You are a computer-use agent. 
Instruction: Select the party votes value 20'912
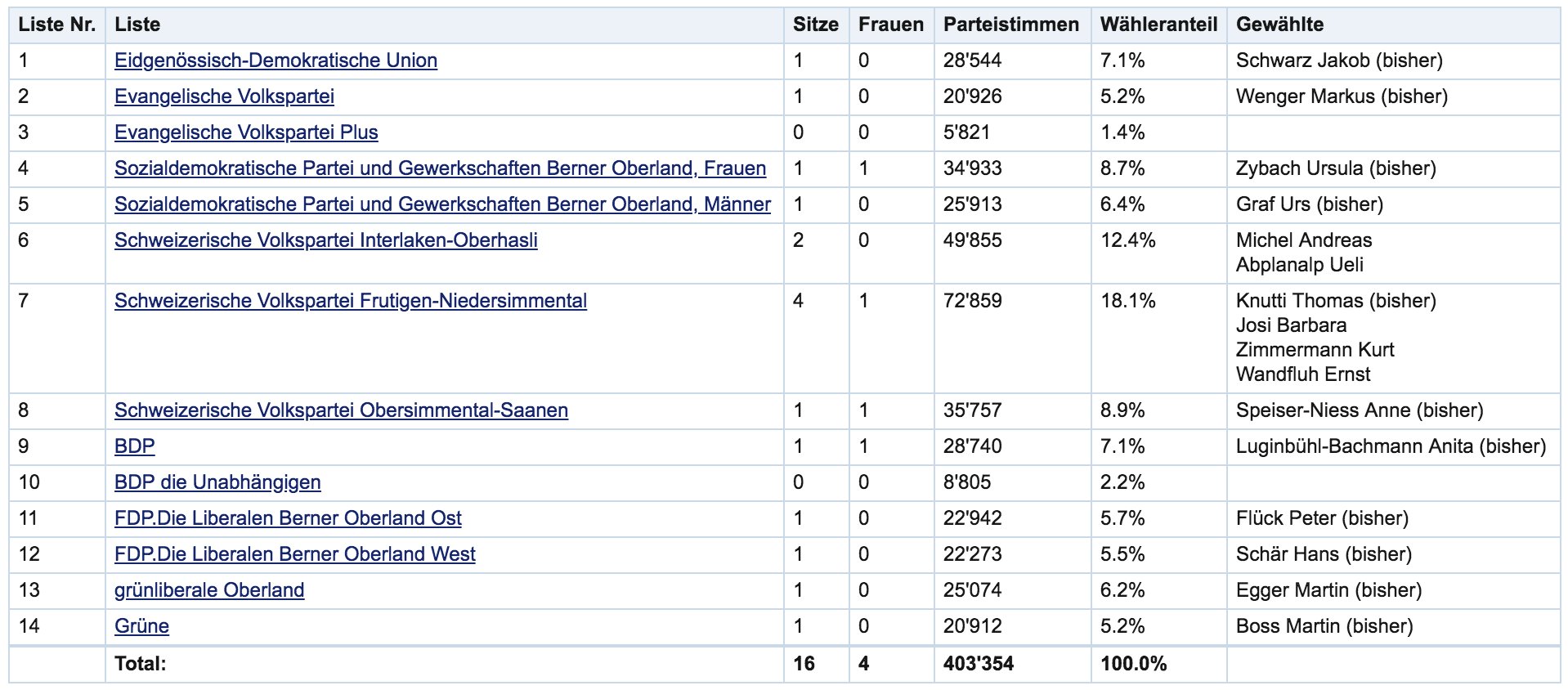tap(973, 626)
